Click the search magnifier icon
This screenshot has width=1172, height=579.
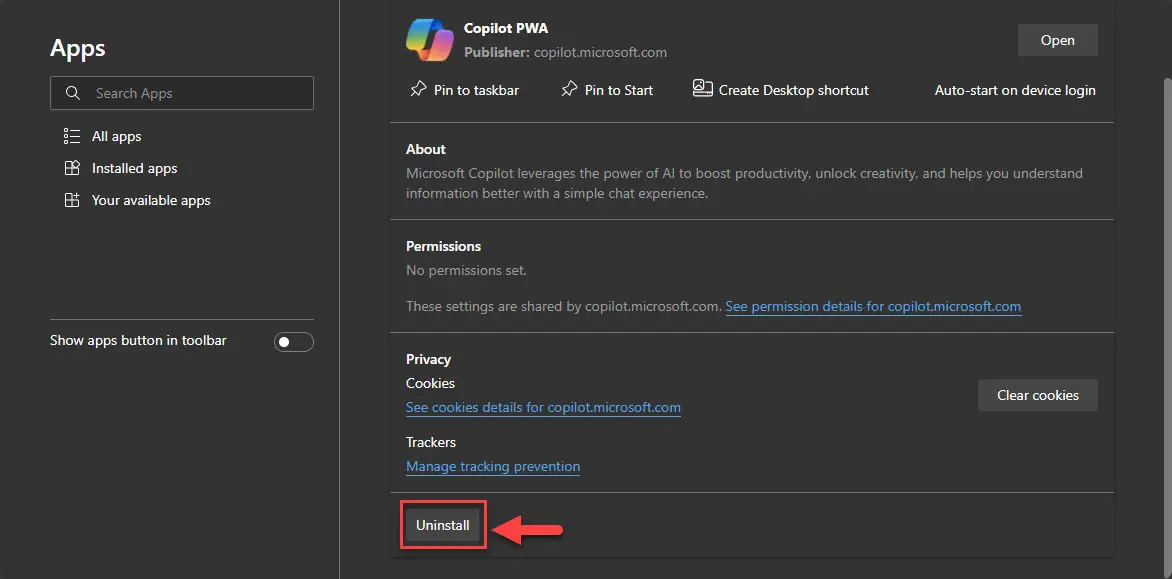tap(73, 93)
